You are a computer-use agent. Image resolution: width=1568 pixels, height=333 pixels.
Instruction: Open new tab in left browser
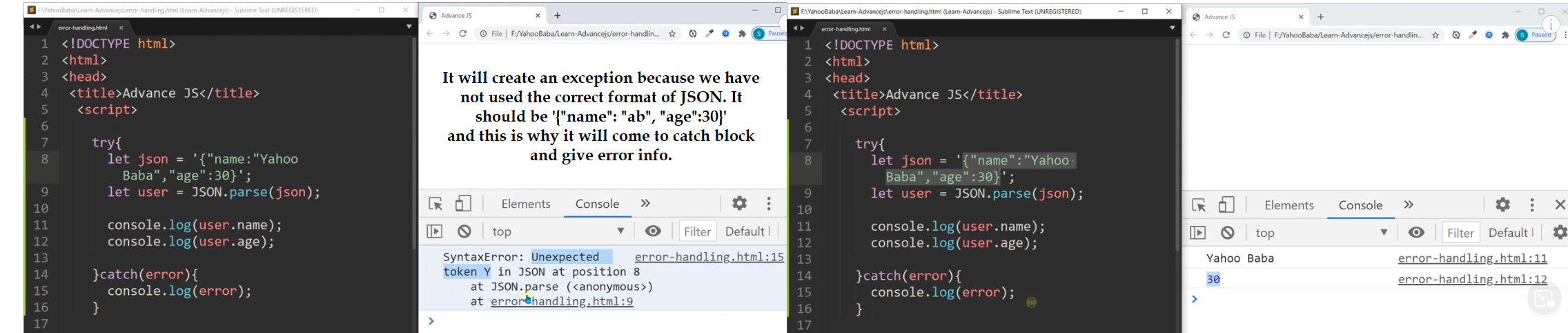point(558,15)
